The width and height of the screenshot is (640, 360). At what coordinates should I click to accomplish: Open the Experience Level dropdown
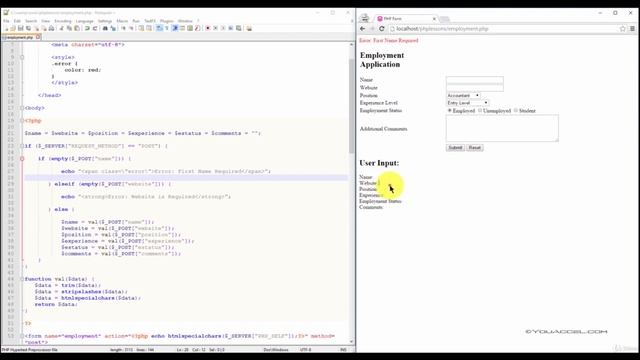click(x=467, y=103)
